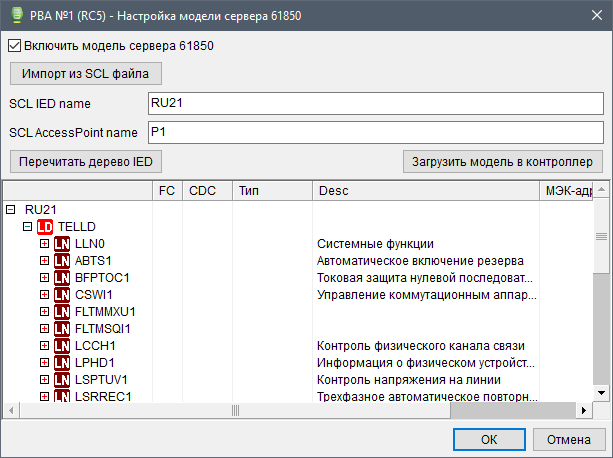The height and width of the screenshot is (458, 613).
Task: Click the LN icon beside ABTS1
Action: tap(62, 260)
